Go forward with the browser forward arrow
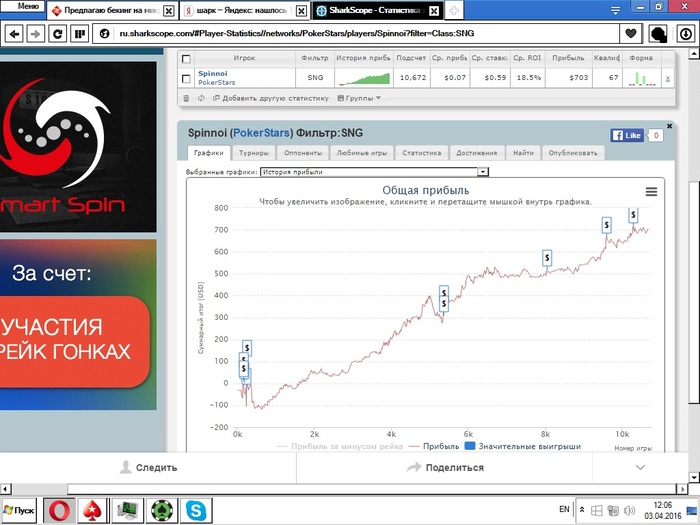The height and width of the screenshot is (525, 700). (x=36, y=34)
